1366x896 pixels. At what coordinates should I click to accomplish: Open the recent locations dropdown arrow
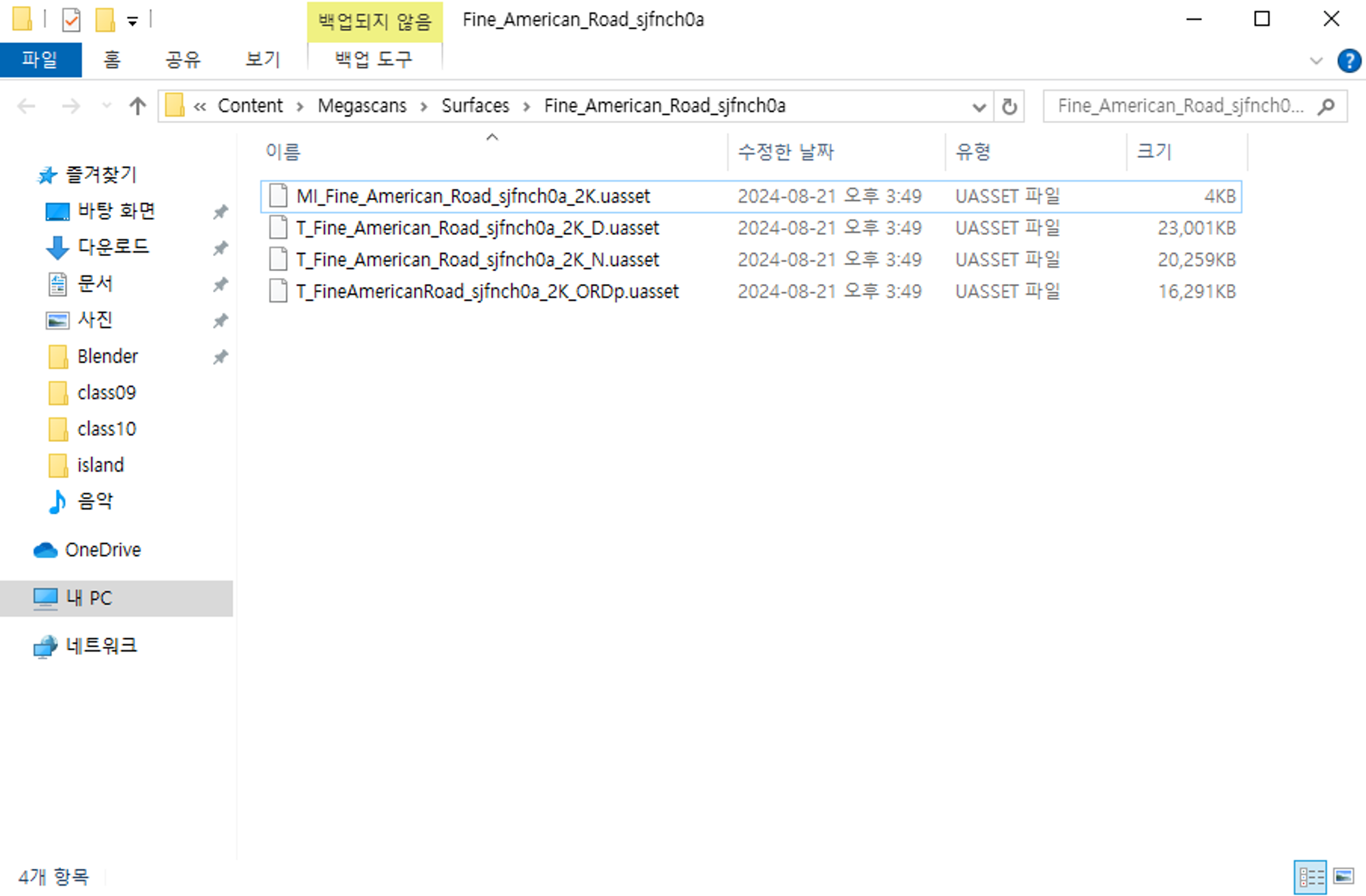coord(107,106)
